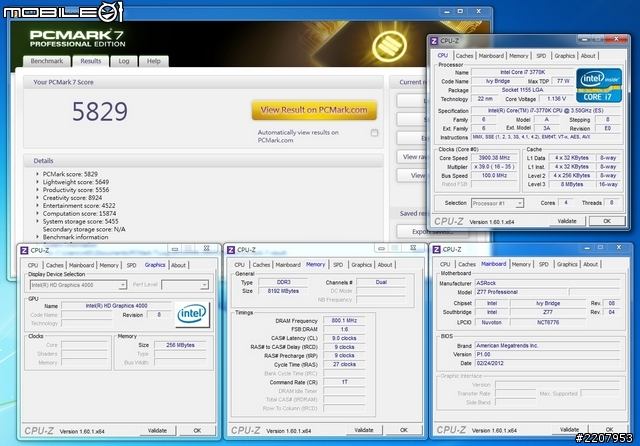Click the Intel Core i7 3770K name field
The height and width of the screenshot is (446, 640).
[522, 72]
